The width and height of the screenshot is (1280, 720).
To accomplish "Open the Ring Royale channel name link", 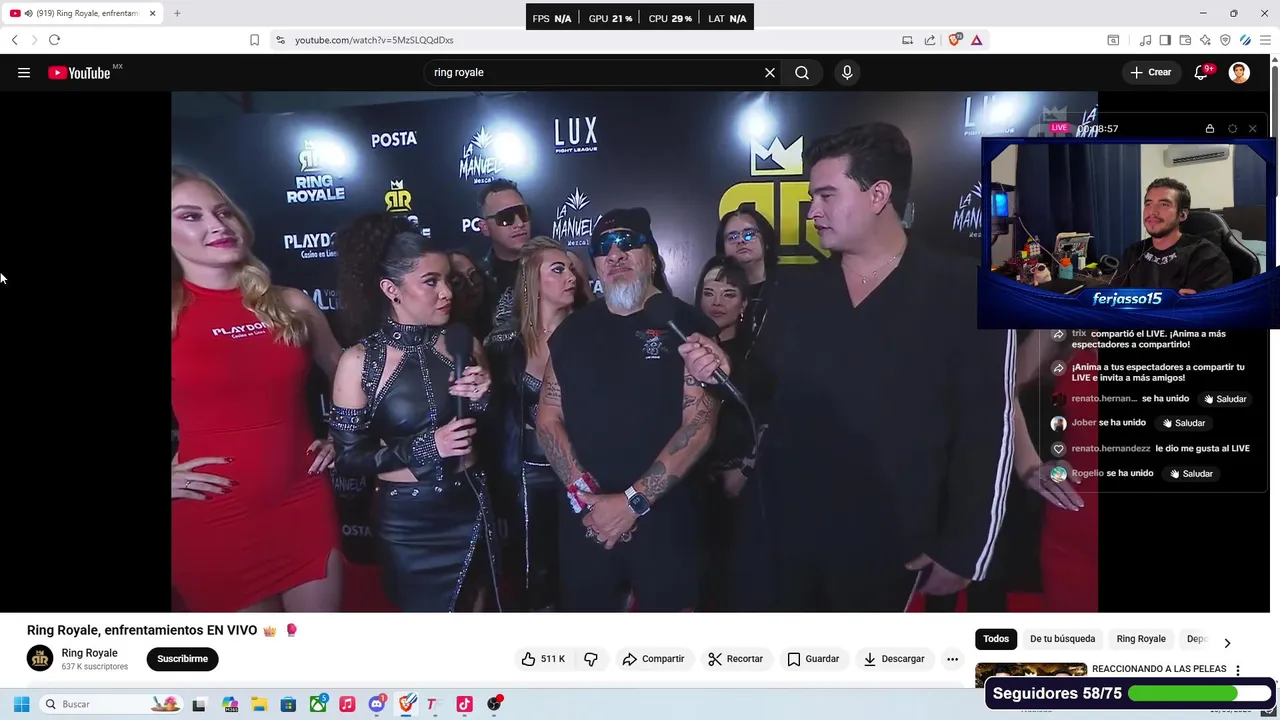I will click(x=90, y=653).
